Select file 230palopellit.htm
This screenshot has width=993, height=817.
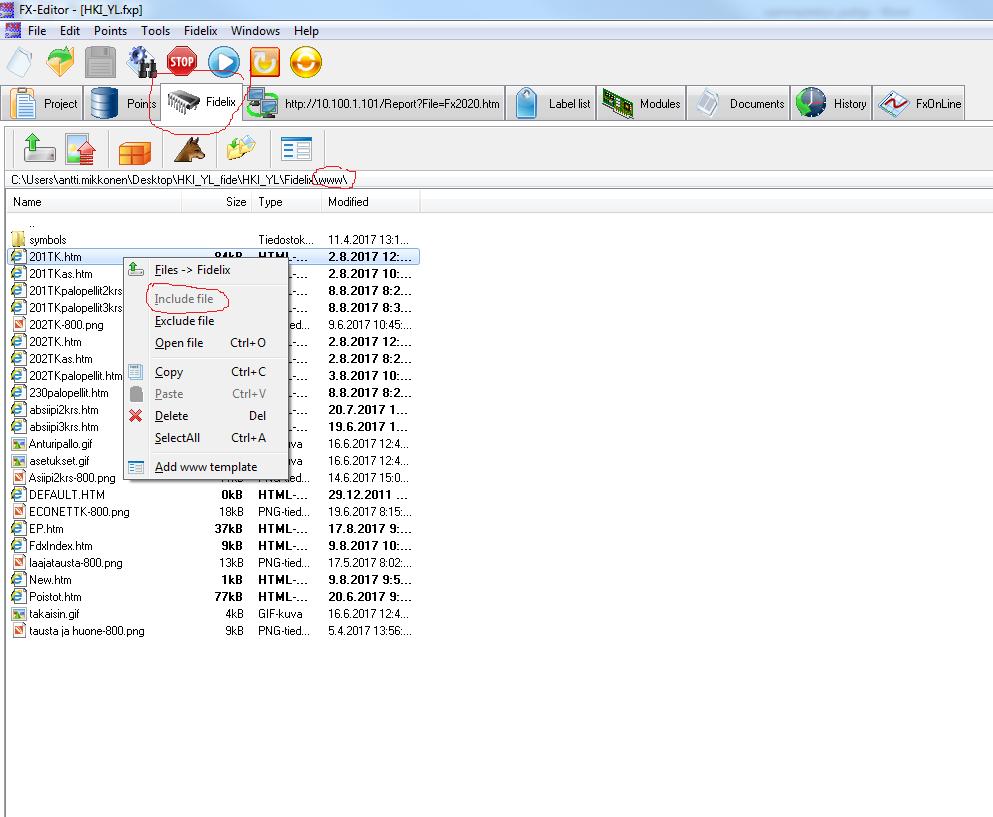tap(68, 393)
